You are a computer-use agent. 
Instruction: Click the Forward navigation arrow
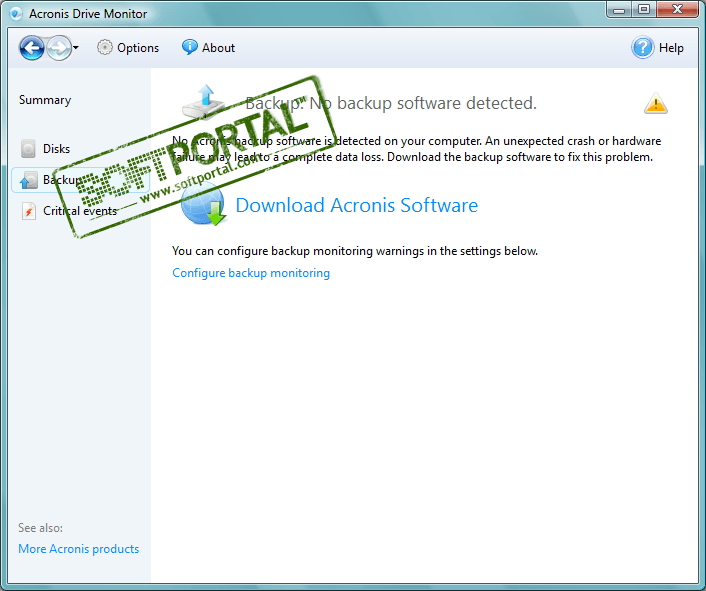59,48
